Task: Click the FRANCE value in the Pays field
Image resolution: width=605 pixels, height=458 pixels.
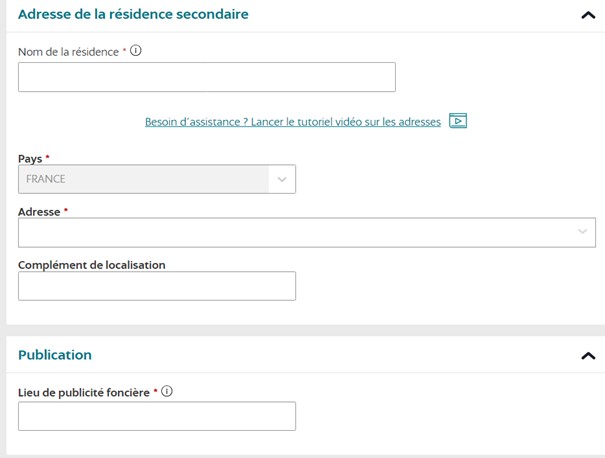Action: [x=46, y=179]
